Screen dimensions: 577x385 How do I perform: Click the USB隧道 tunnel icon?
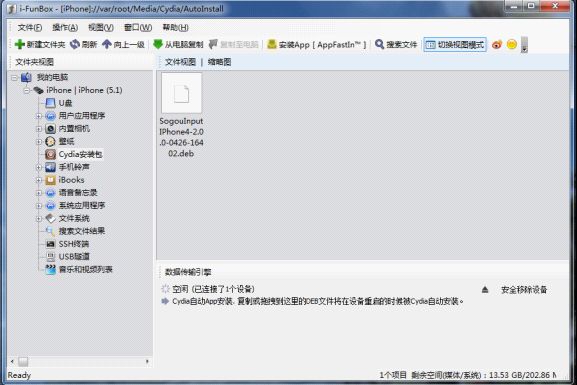(50, 257)
